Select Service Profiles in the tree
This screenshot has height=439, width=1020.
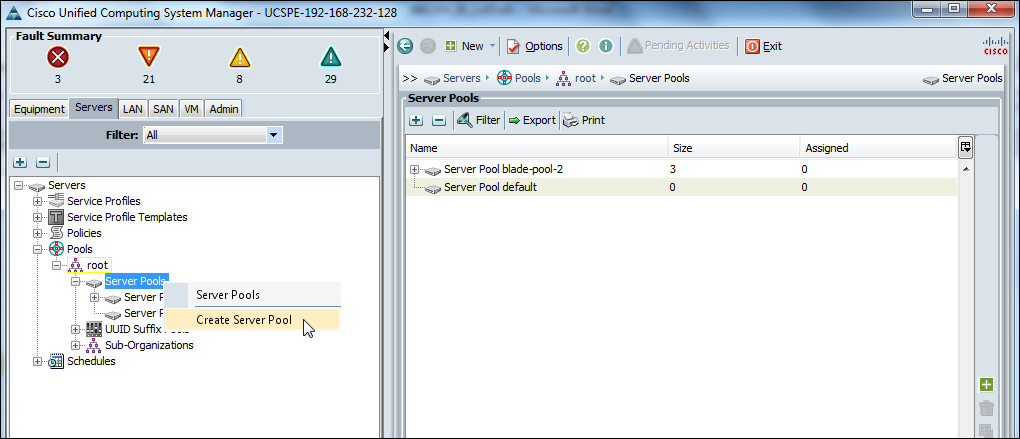103,201
